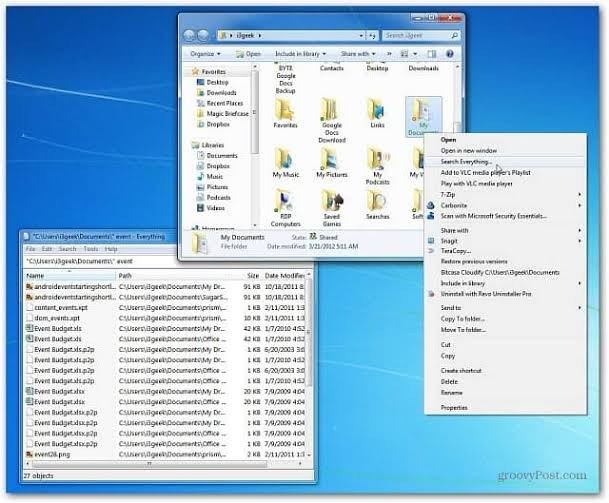Click the Open button in Explorer toolbar
The width and height of the screenshot is (609, 503).
coord(248,54)
